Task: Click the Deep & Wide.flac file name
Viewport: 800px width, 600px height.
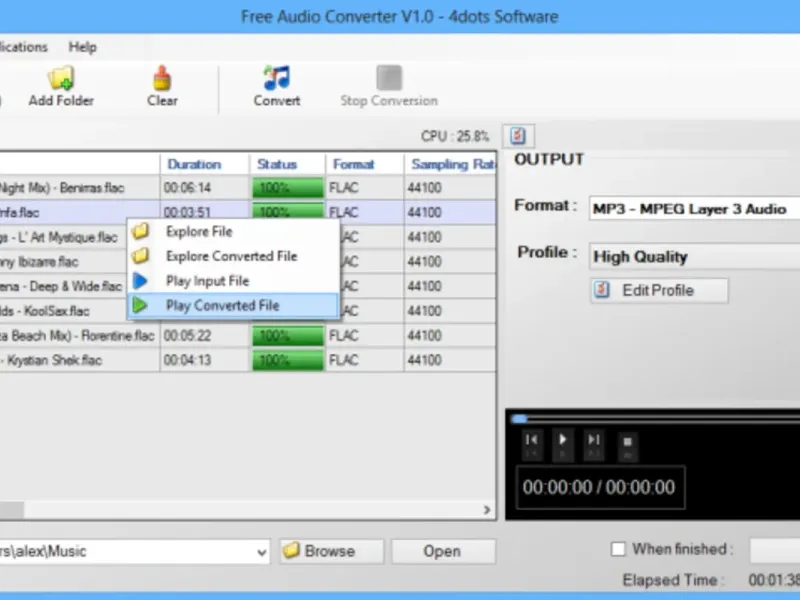Action: [61, 286]
